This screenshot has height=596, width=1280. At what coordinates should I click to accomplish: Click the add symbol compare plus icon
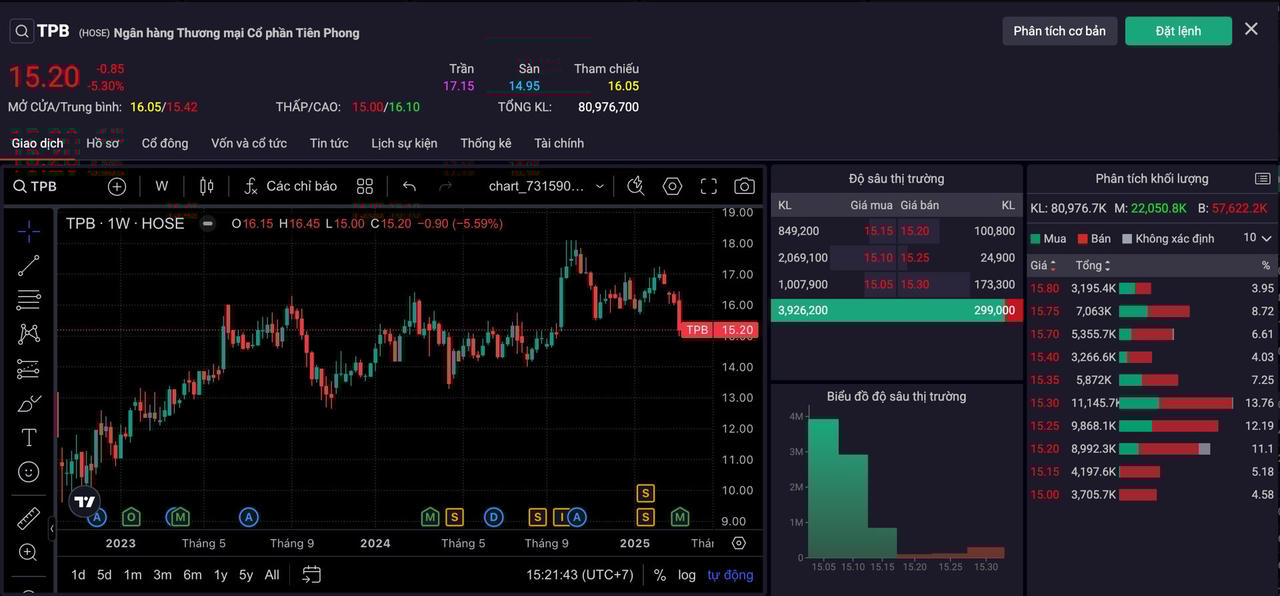click(117, 186)
